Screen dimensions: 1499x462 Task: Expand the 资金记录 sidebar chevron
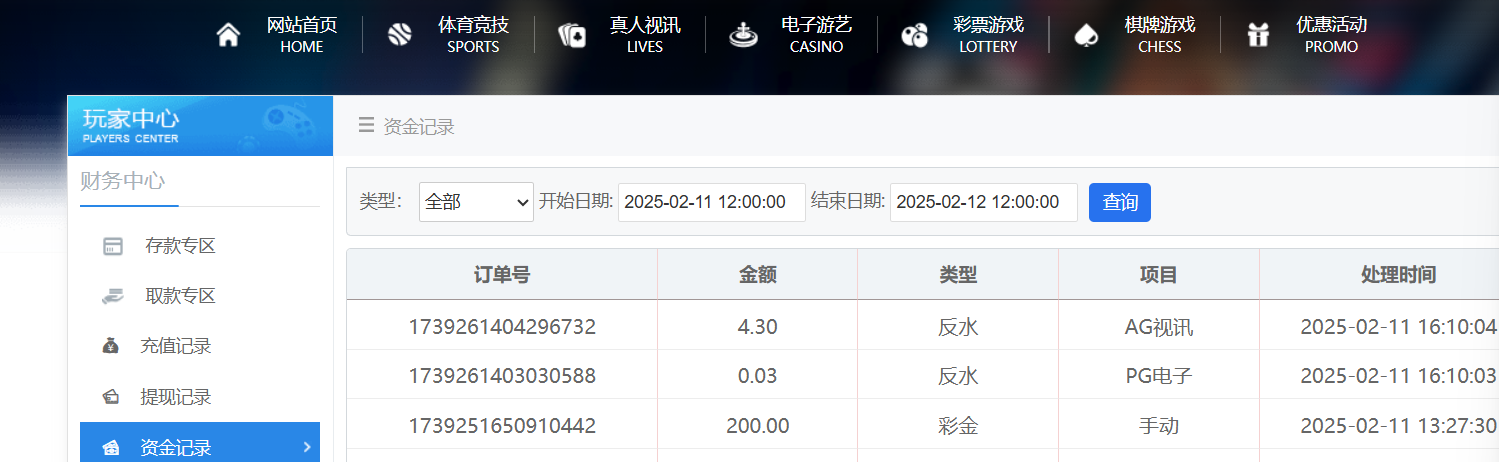coord(307,447)
